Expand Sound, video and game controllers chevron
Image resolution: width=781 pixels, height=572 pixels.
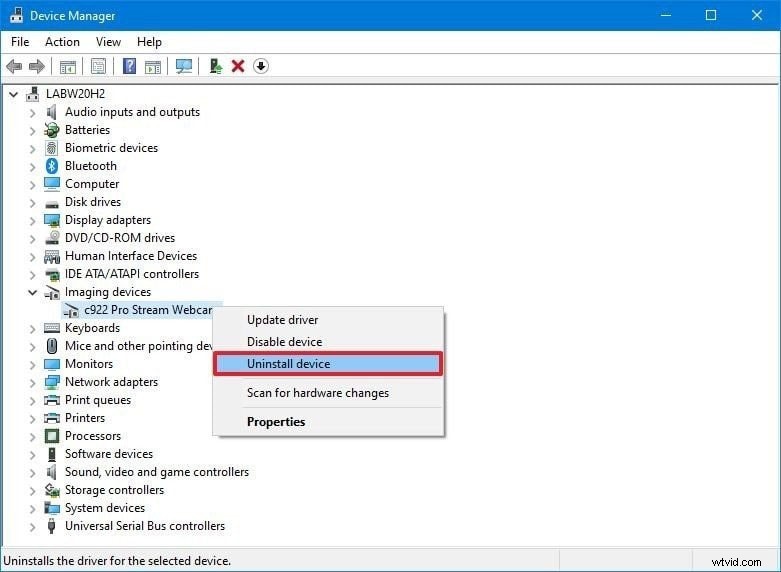tap(33, 472)
